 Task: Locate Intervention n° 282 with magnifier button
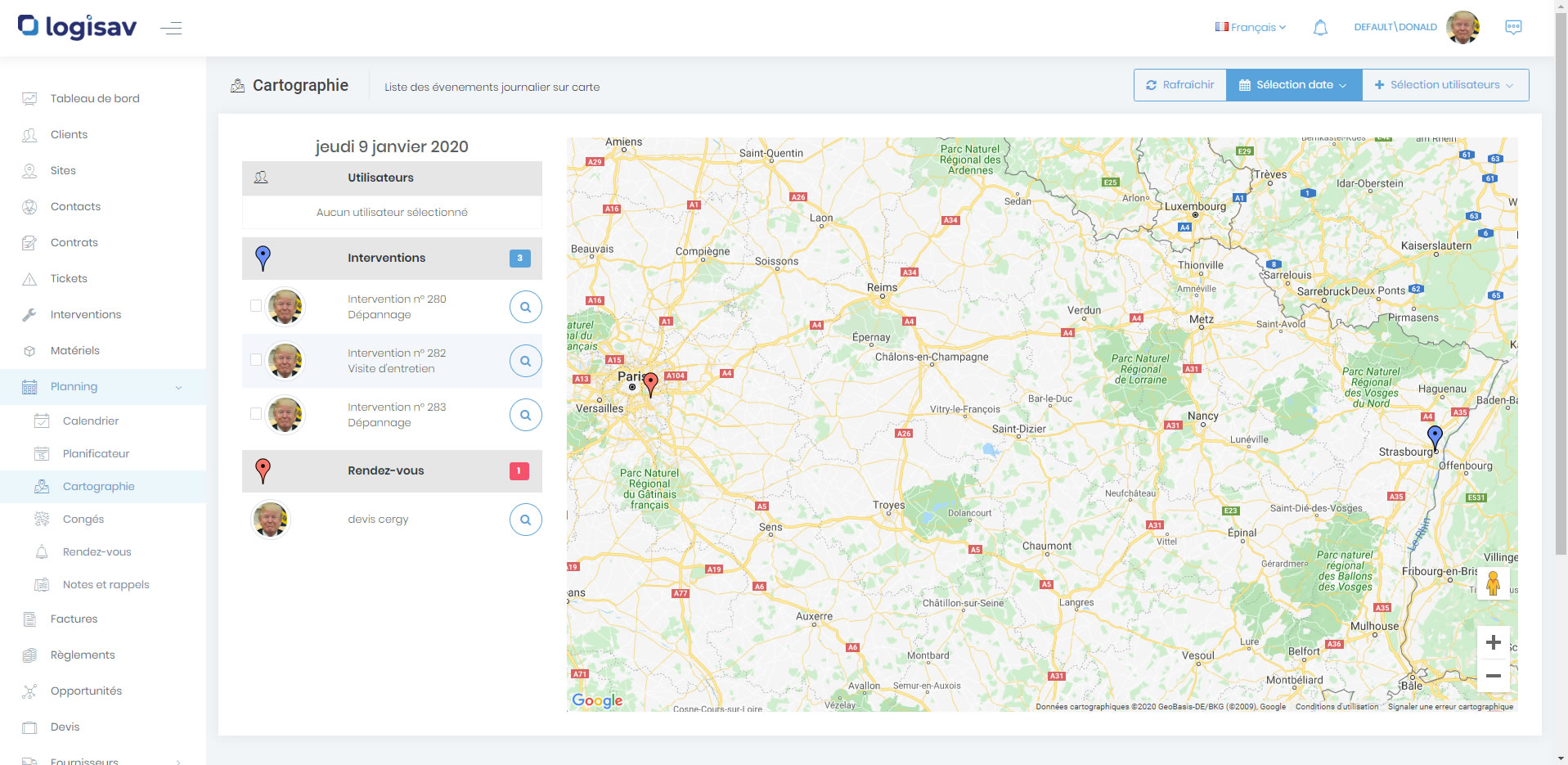526,361
